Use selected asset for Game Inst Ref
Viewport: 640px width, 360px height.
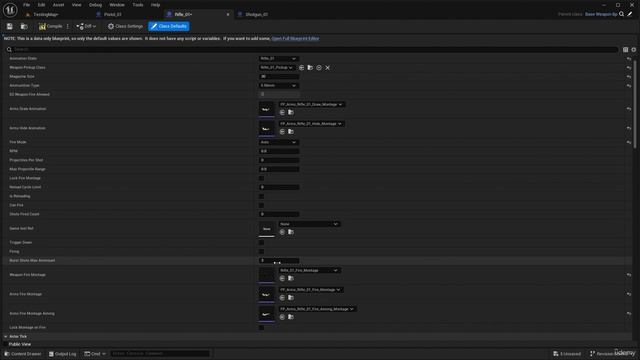pos(282,232)
